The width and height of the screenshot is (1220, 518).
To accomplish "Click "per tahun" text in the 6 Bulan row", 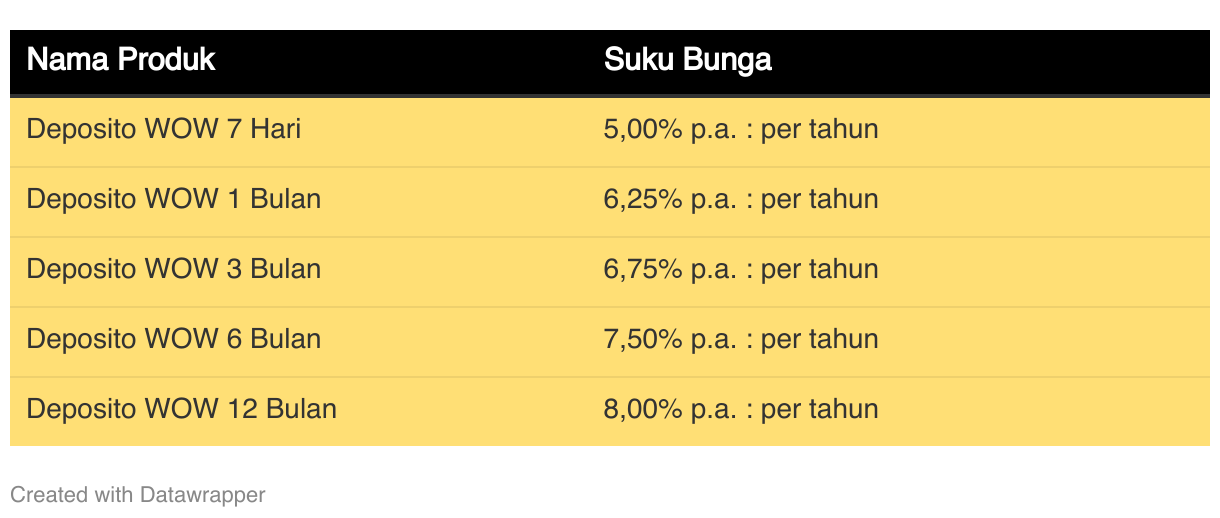I will (x=820, y=340).
